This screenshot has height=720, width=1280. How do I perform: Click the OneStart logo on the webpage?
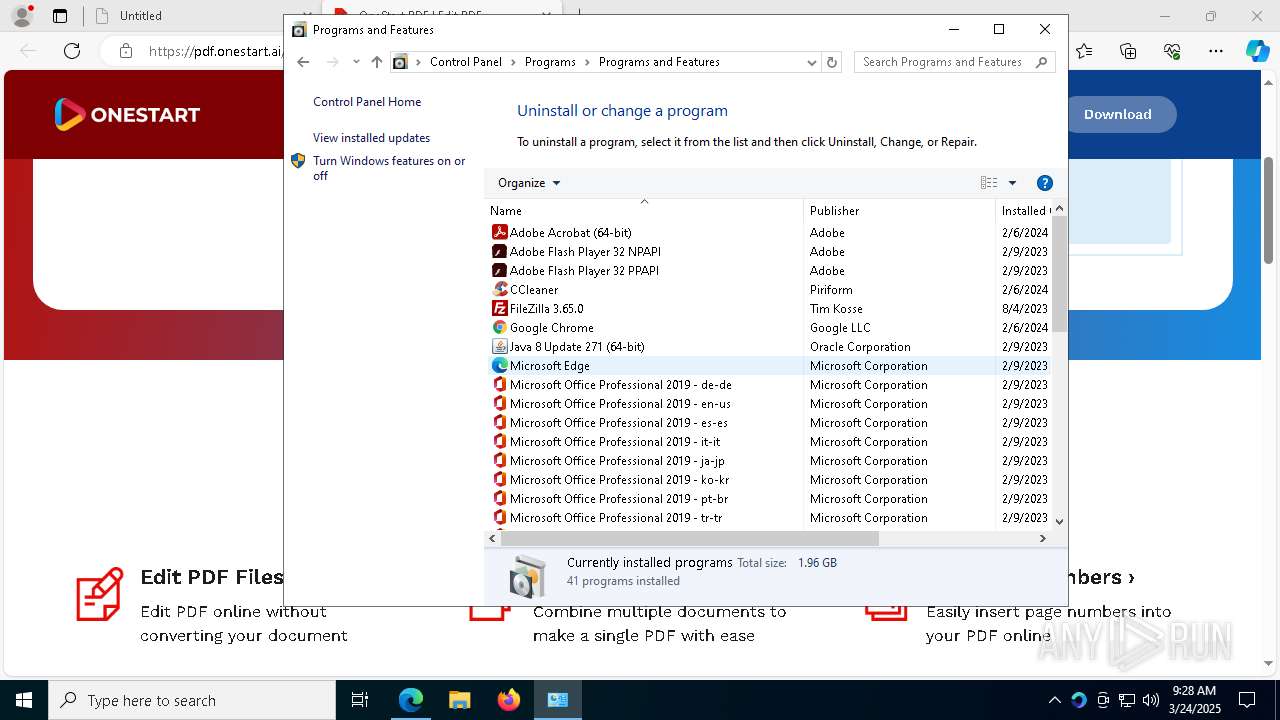(x=127, y=114)
